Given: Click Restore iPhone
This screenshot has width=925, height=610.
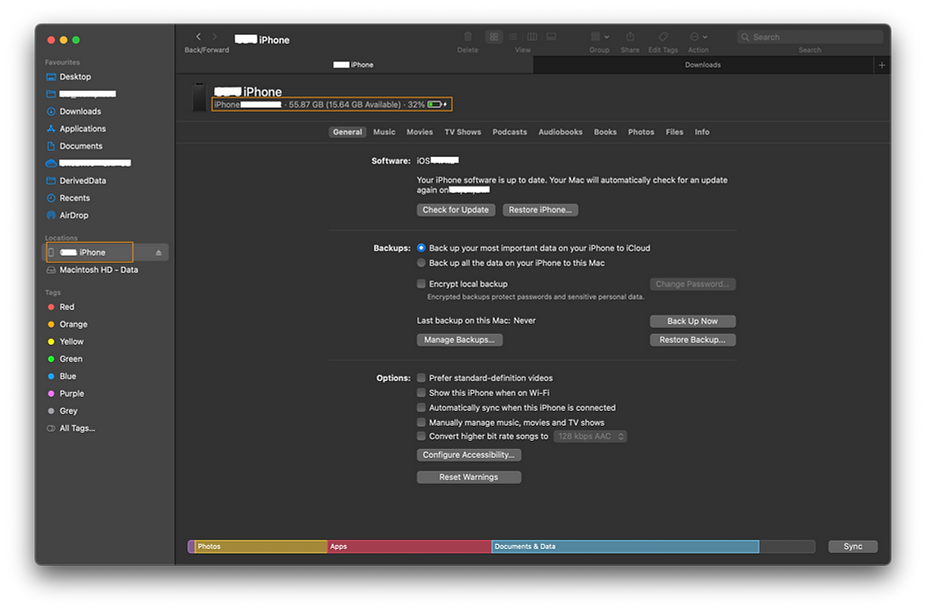Looking at the screenshot, I should click(540, 209).
